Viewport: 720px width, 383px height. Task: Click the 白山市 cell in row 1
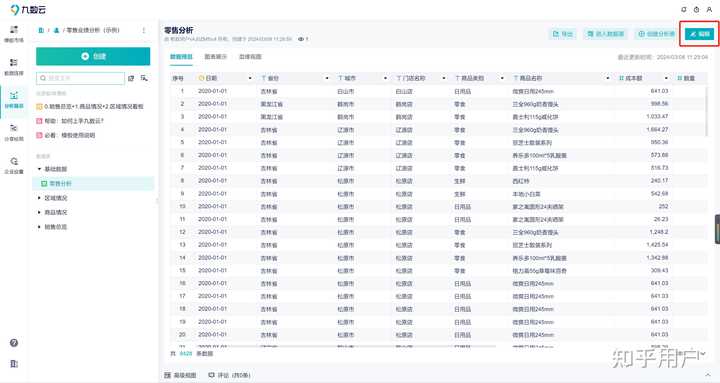(346, 91)
